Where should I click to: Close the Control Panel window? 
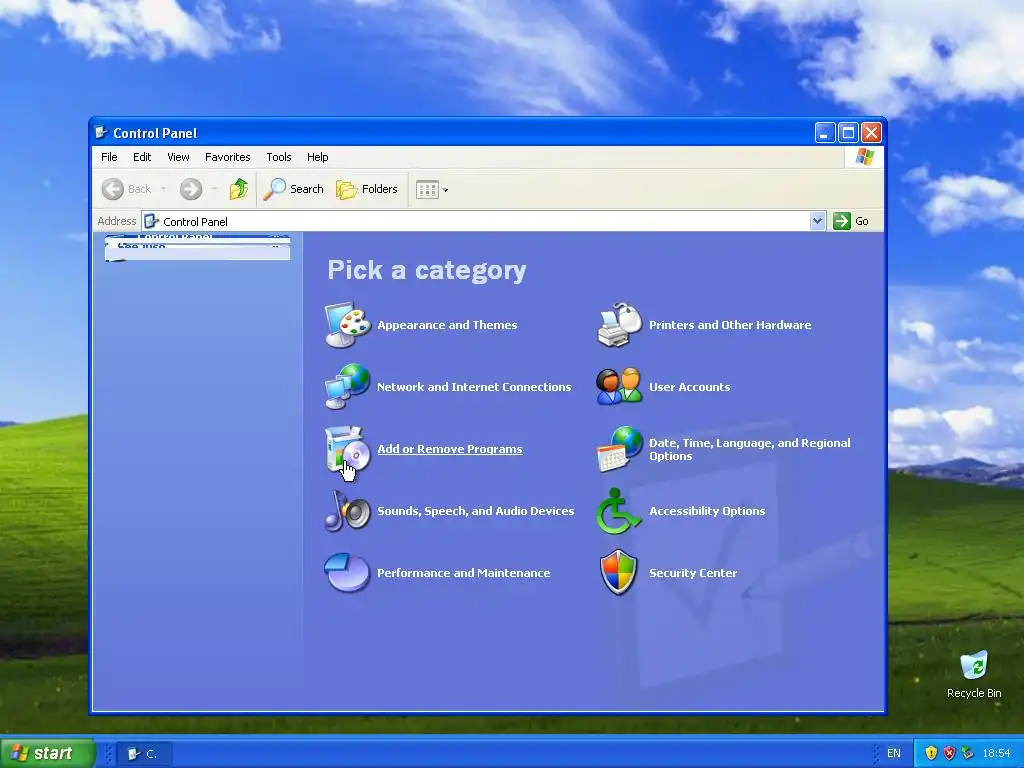tap(871, 133)
